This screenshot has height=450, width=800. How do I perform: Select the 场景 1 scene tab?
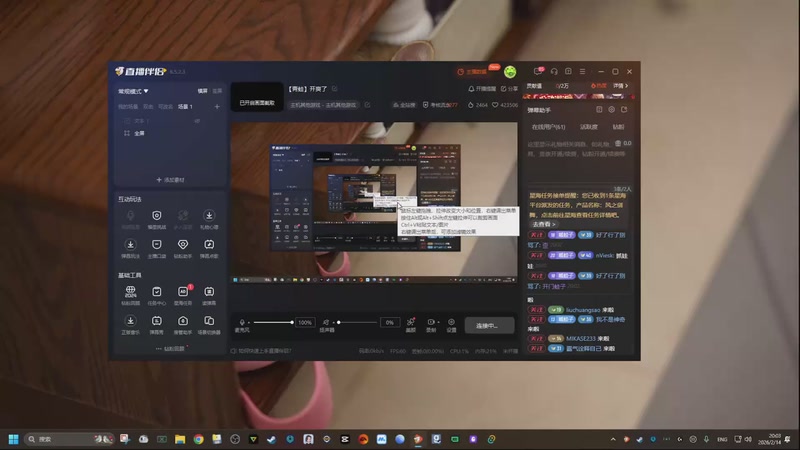click(185, 107)
